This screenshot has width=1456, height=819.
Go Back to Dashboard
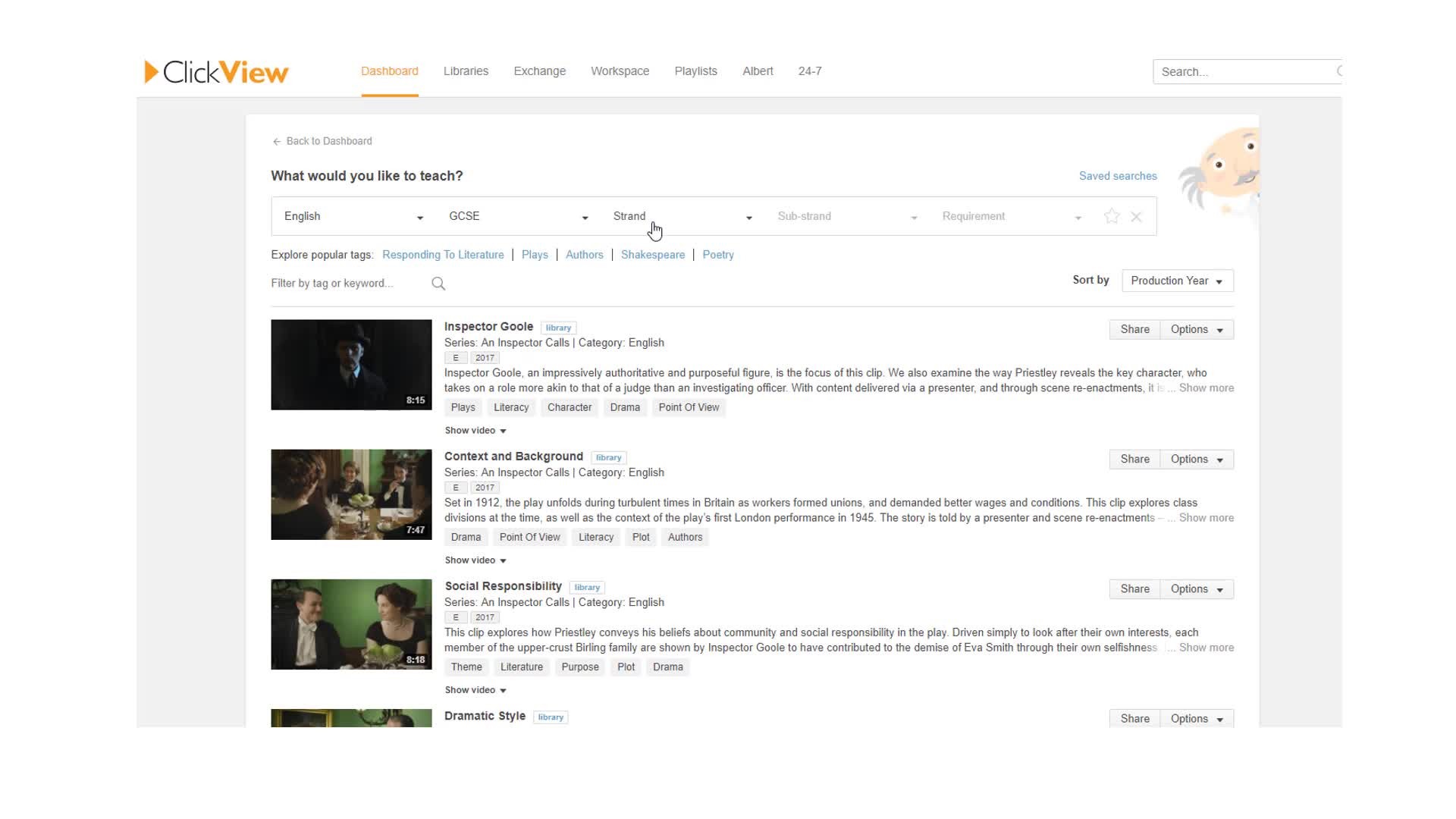[329, 141]
